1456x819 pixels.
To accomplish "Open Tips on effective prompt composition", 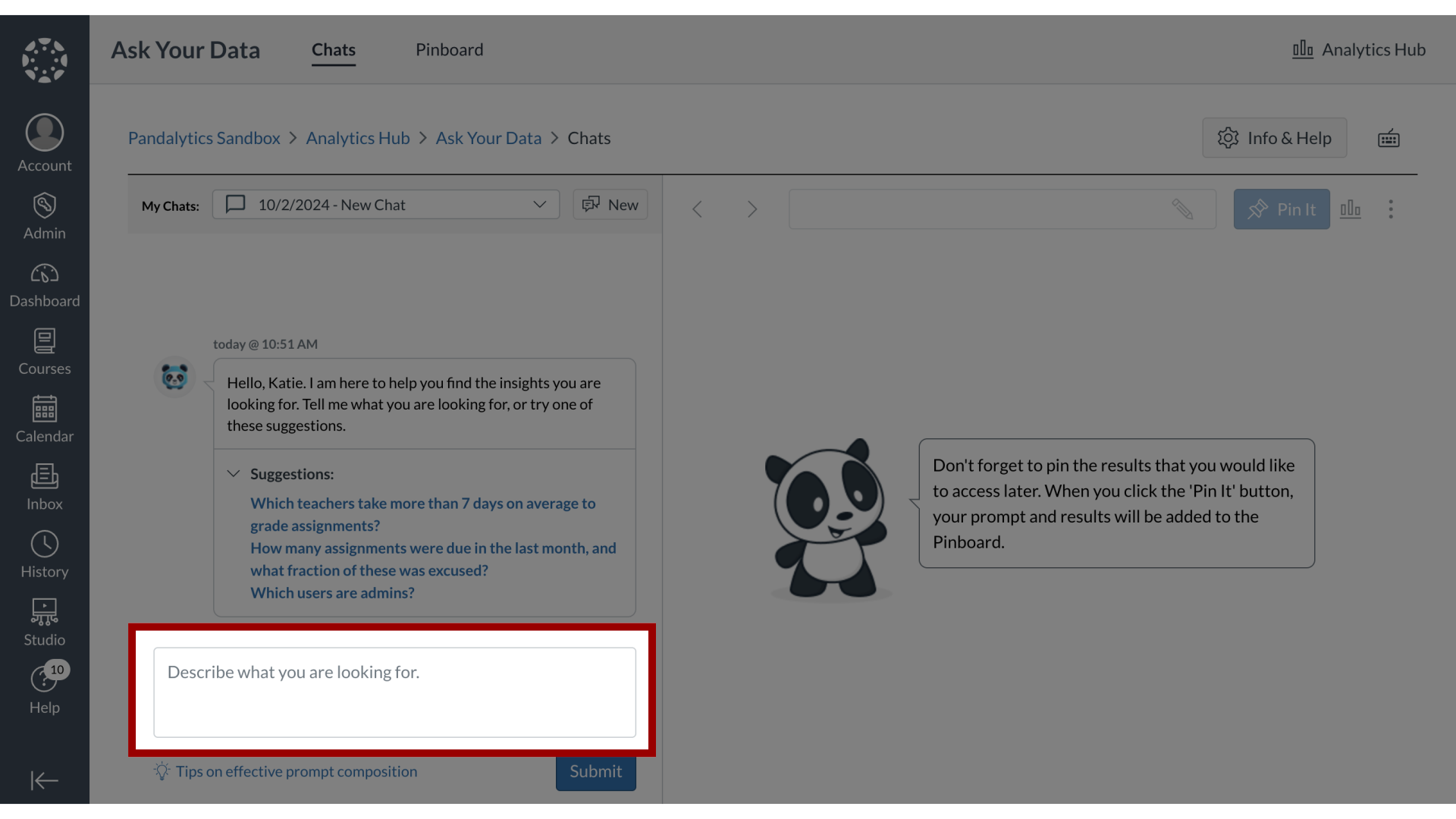I will click(x=296, y=771).
